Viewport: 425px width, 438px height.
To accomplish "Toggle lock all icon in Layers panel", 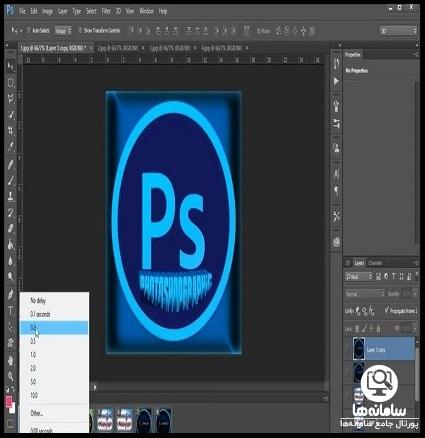I will click(378, 329).
